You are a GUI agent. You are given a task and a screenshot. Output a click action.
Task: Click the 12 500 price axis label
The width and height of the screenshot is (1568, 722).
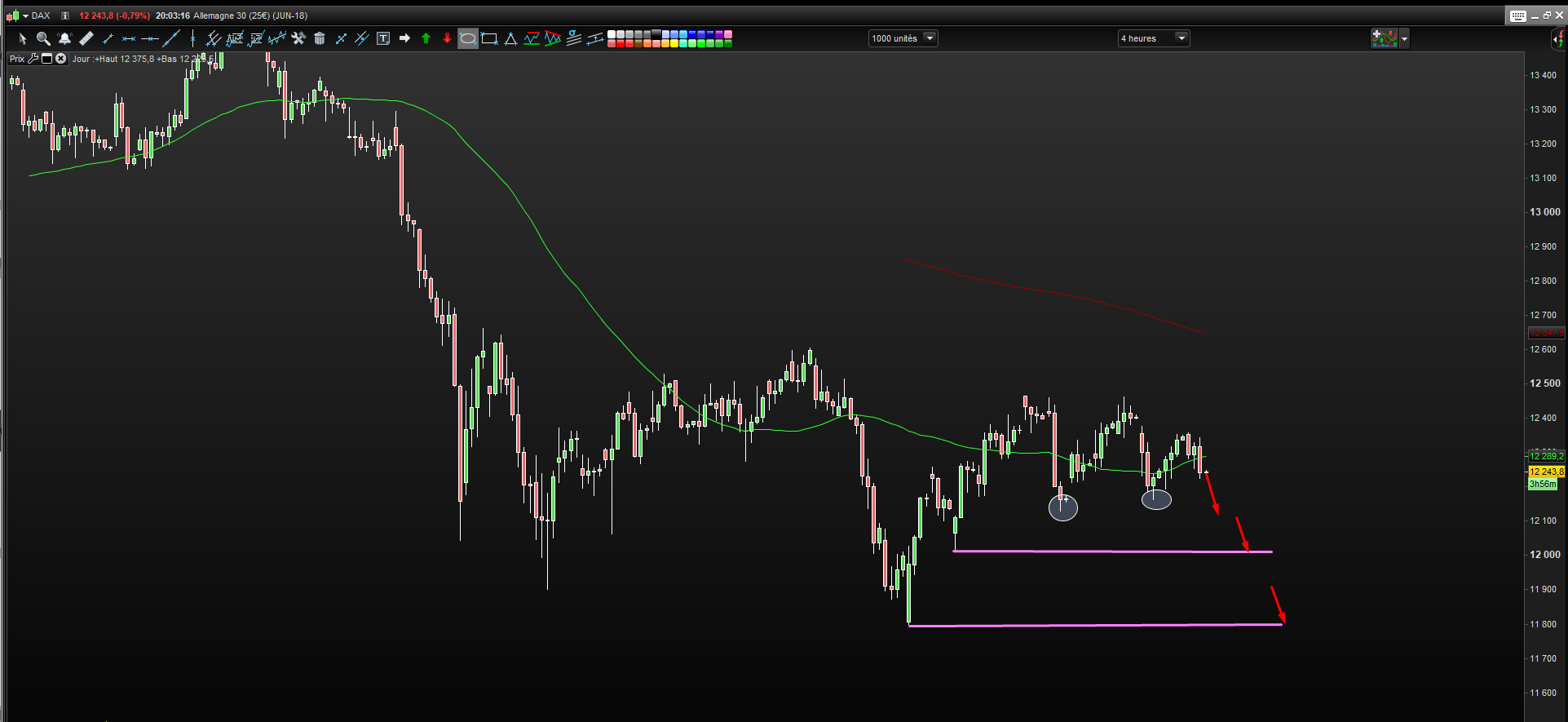(1545, 383)
